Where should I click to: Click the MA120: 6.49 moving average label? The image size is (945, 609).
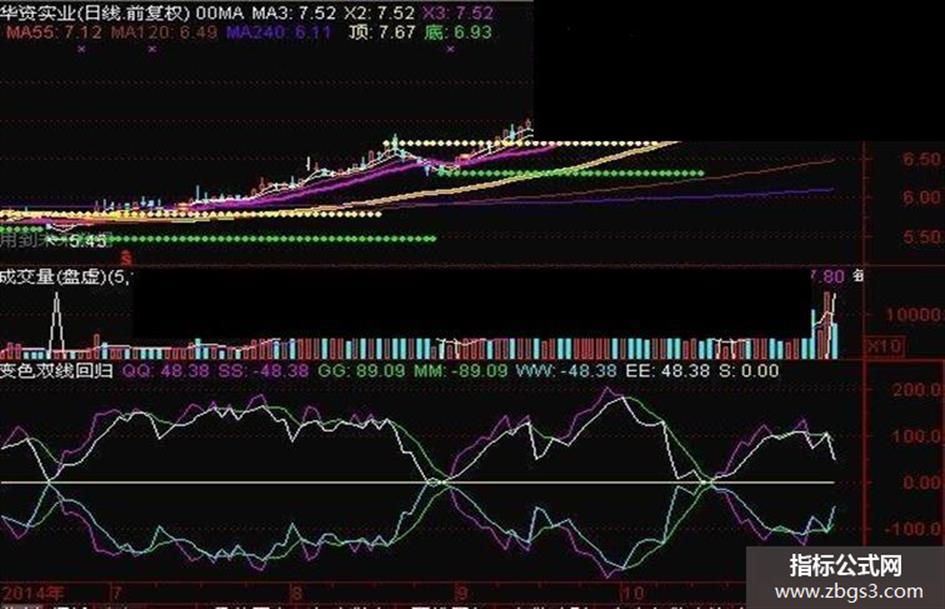pyautogui.click(x=164, y=32)
